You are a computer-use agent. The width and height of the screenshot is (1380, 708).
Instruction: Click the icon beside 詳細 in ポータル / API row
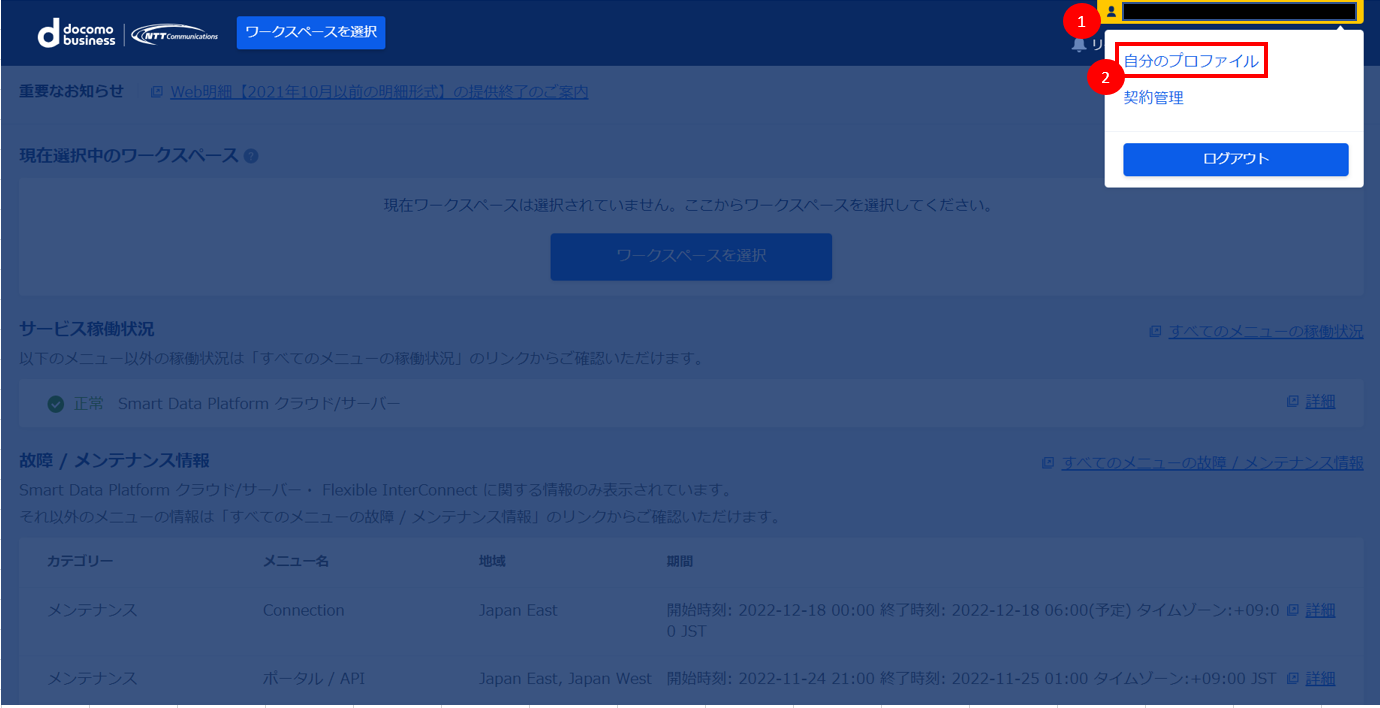[x=1293, y=678]
